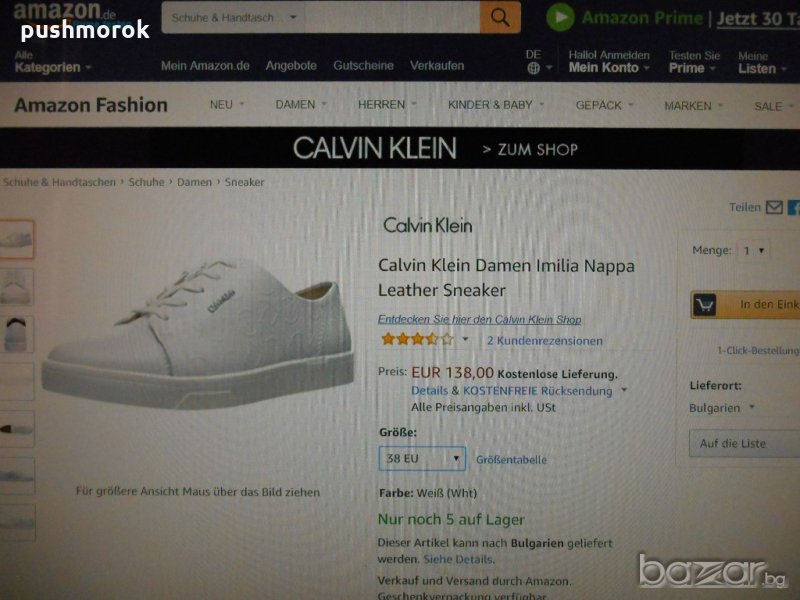Select the third shoe thumbnail (heel view)
Viewport: 800px width, 600px height.
click(x=16, y=334)
